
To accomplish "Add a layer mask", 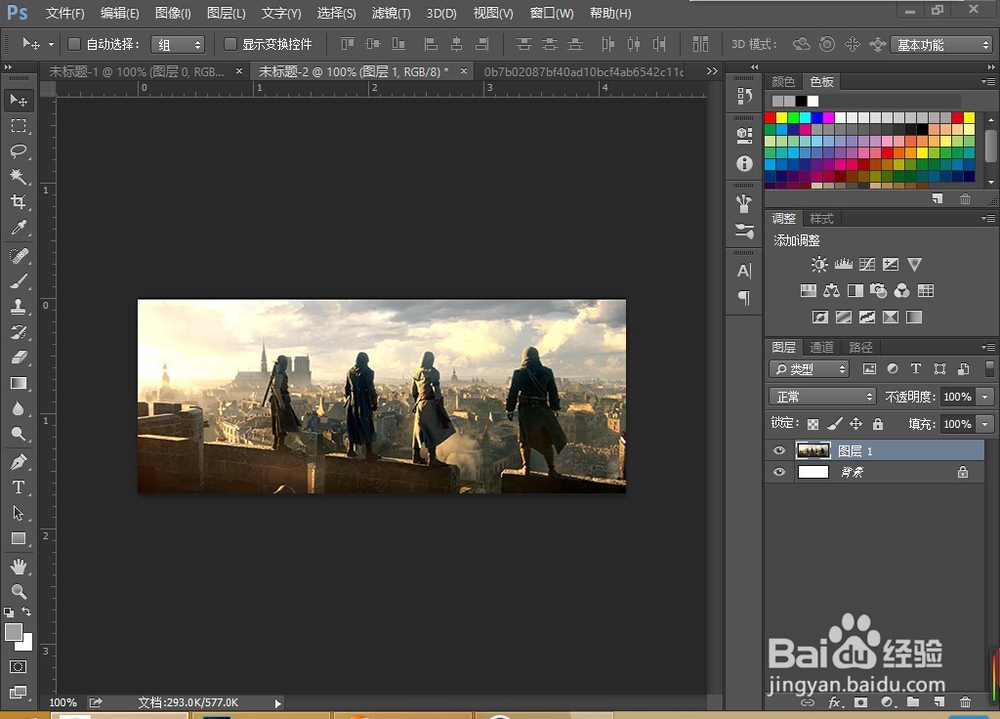I will pyautogui.click(x=860, y=702).
